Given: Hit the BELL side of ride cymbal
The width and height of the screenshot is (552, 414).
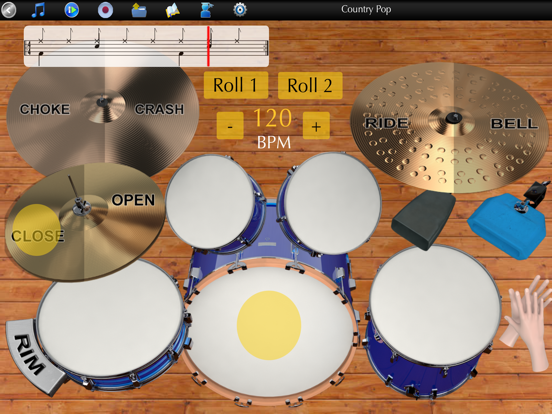Looking at the screenshot, I should 514,123.
